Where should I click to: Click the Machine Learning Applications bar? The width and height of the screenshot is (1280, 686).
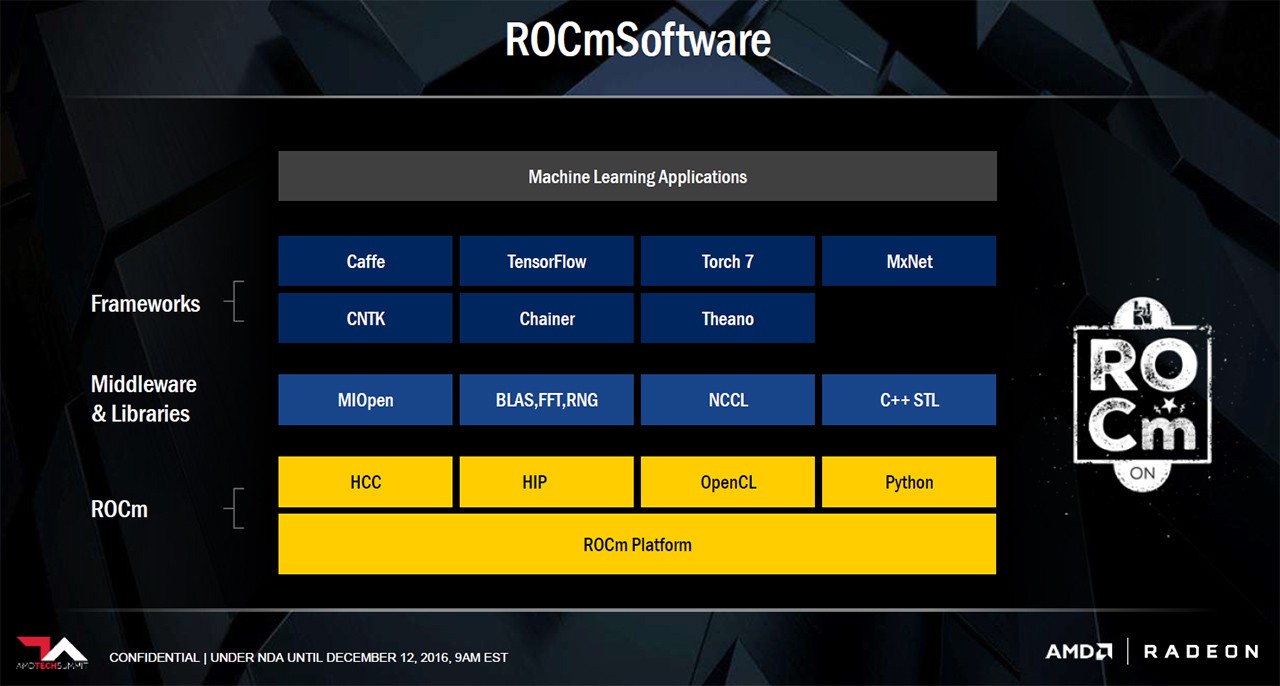pos(637,176)
